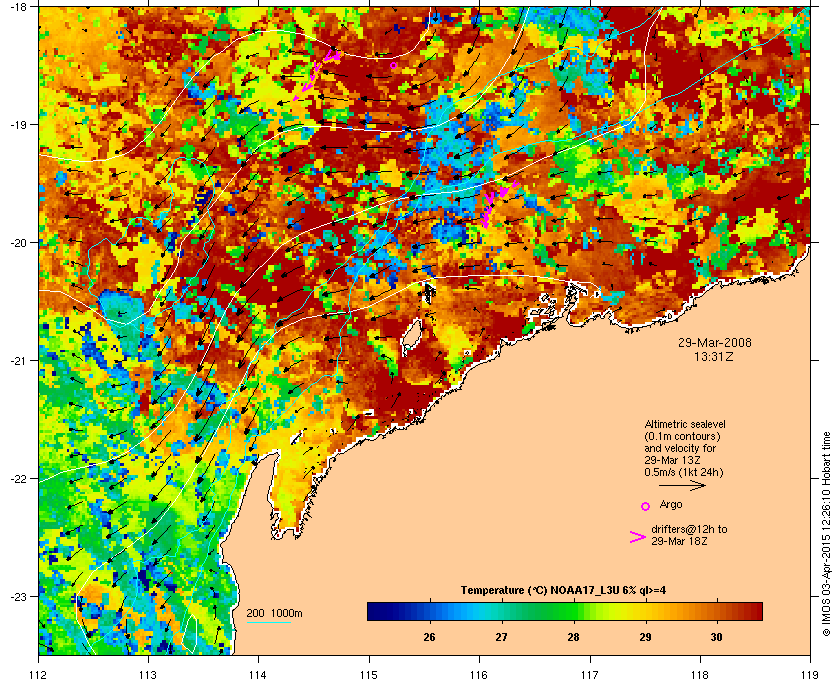The image size is (840, 680).
Task: Click the cyan 200 1000m depth contour line sample
Action: [268, 623]
